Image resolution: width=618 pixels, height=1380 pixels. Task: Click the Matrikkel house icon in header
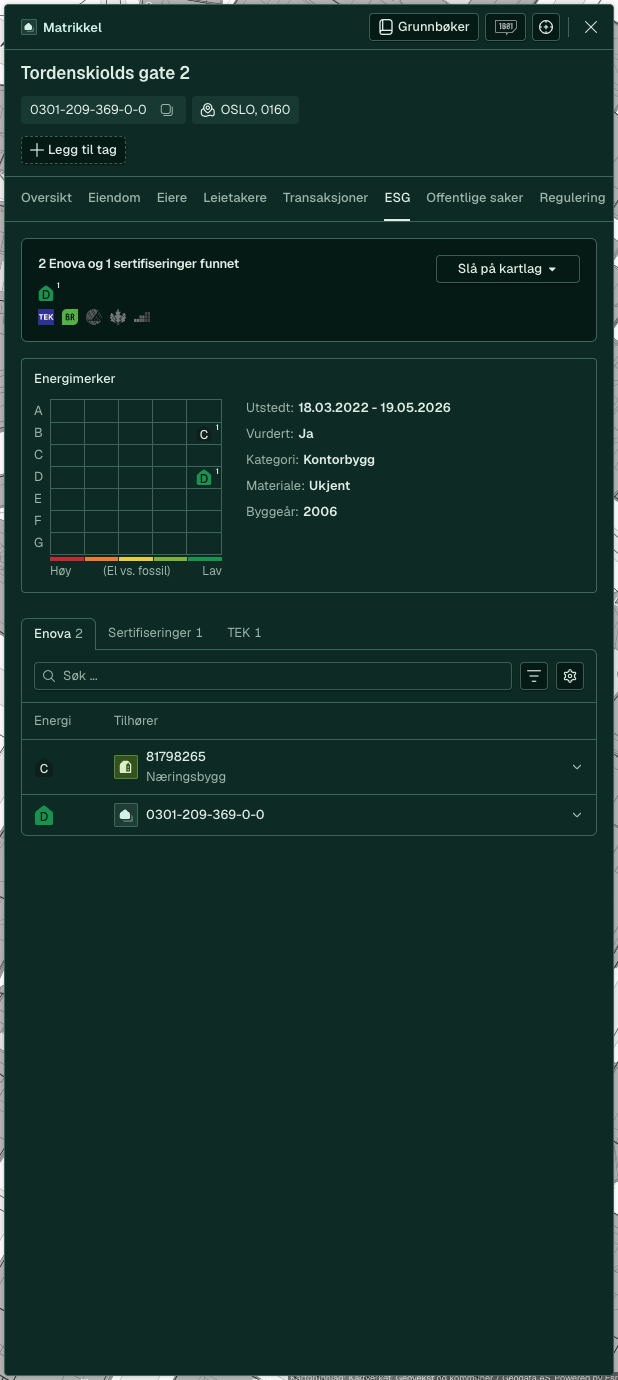coord(29,28)
